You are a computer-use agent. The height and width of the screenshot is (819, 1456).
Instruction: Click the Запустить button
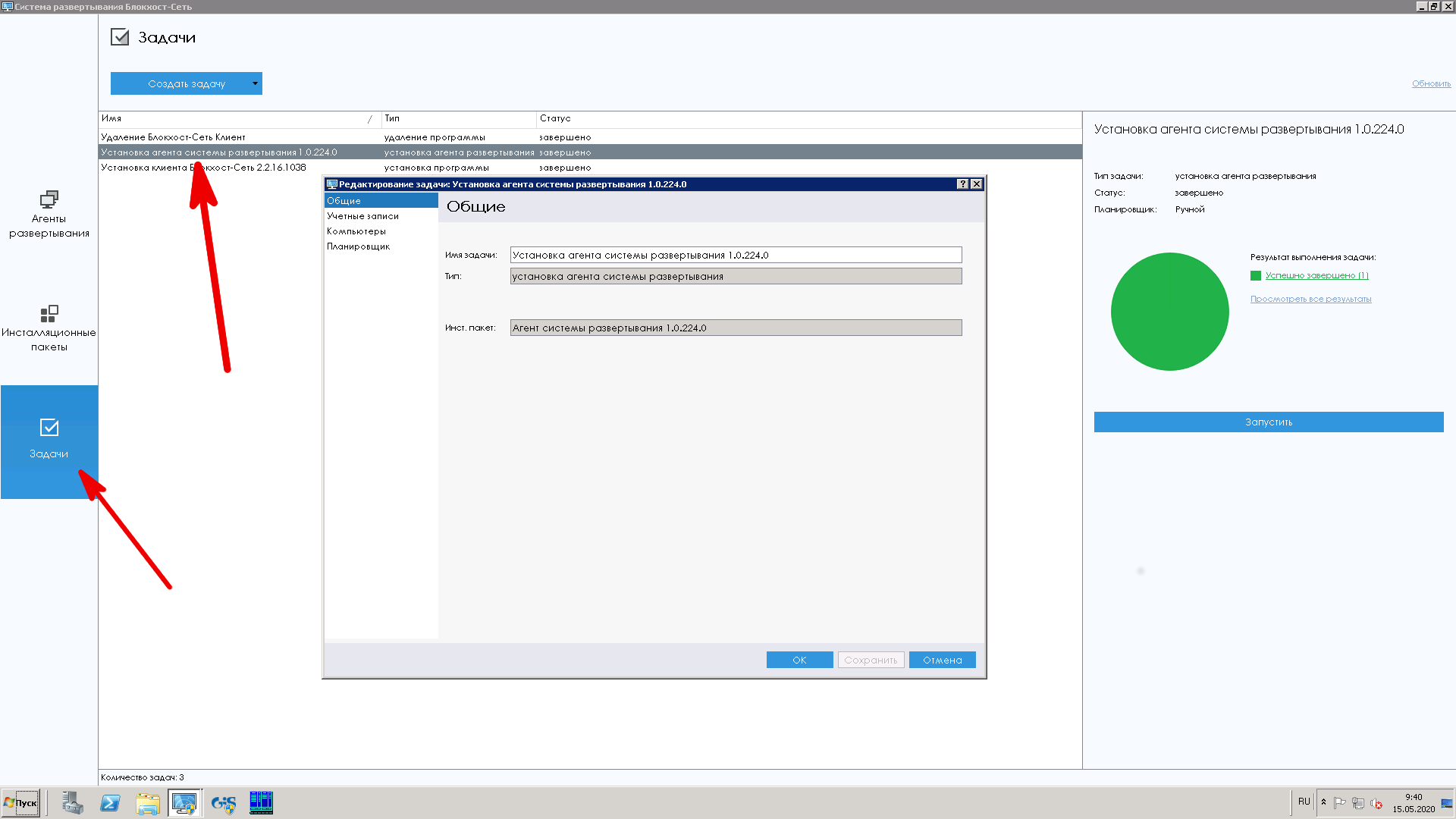(1268, 422)
